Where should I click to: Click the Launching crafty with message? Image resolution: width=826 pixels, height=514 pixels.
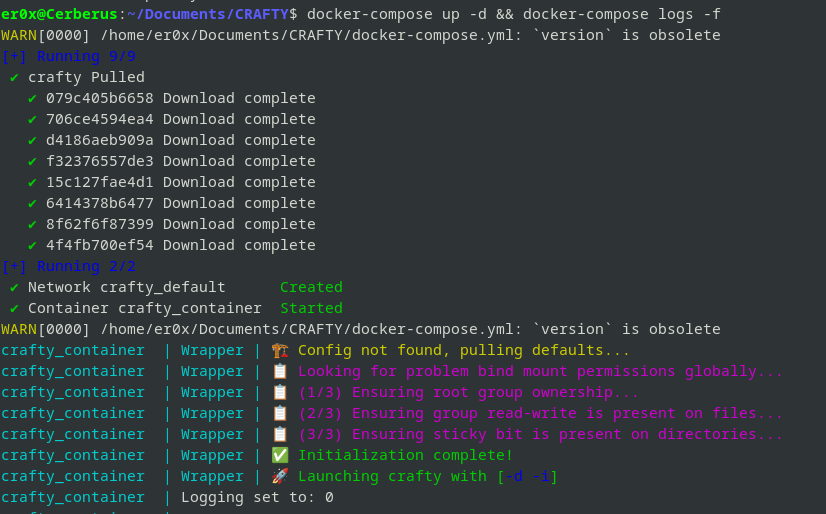pyautogui.click(x=392, y=476)
